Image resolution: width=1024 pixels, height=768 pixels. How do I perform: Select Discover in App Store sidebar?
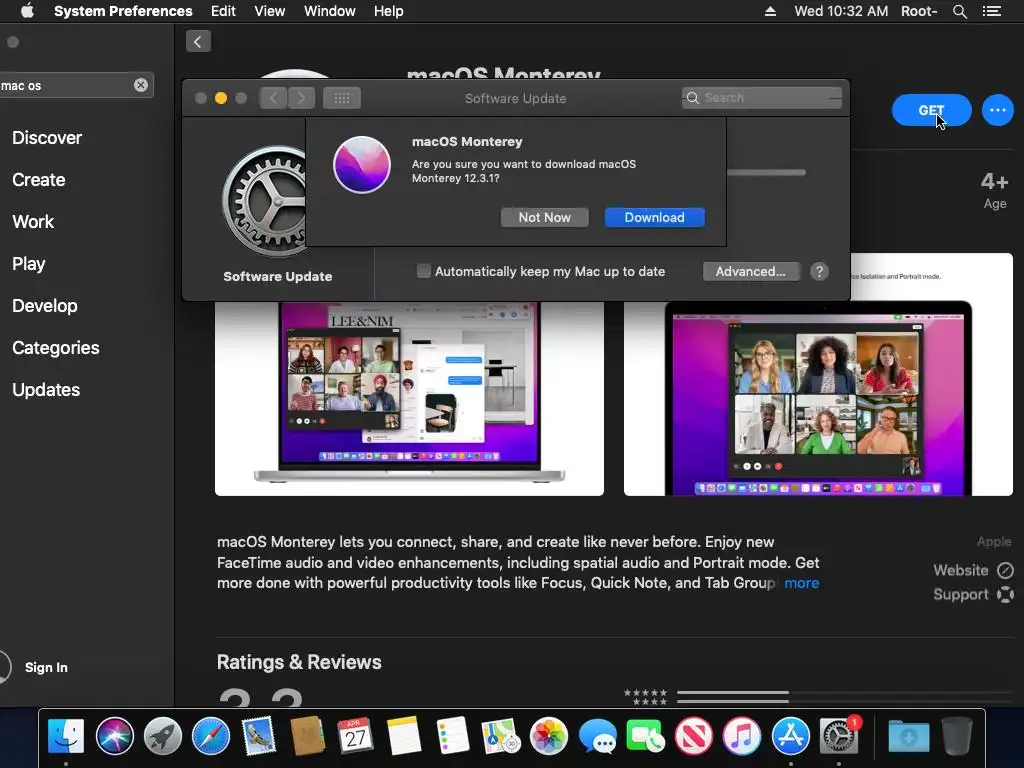click(x=47, y=138)
